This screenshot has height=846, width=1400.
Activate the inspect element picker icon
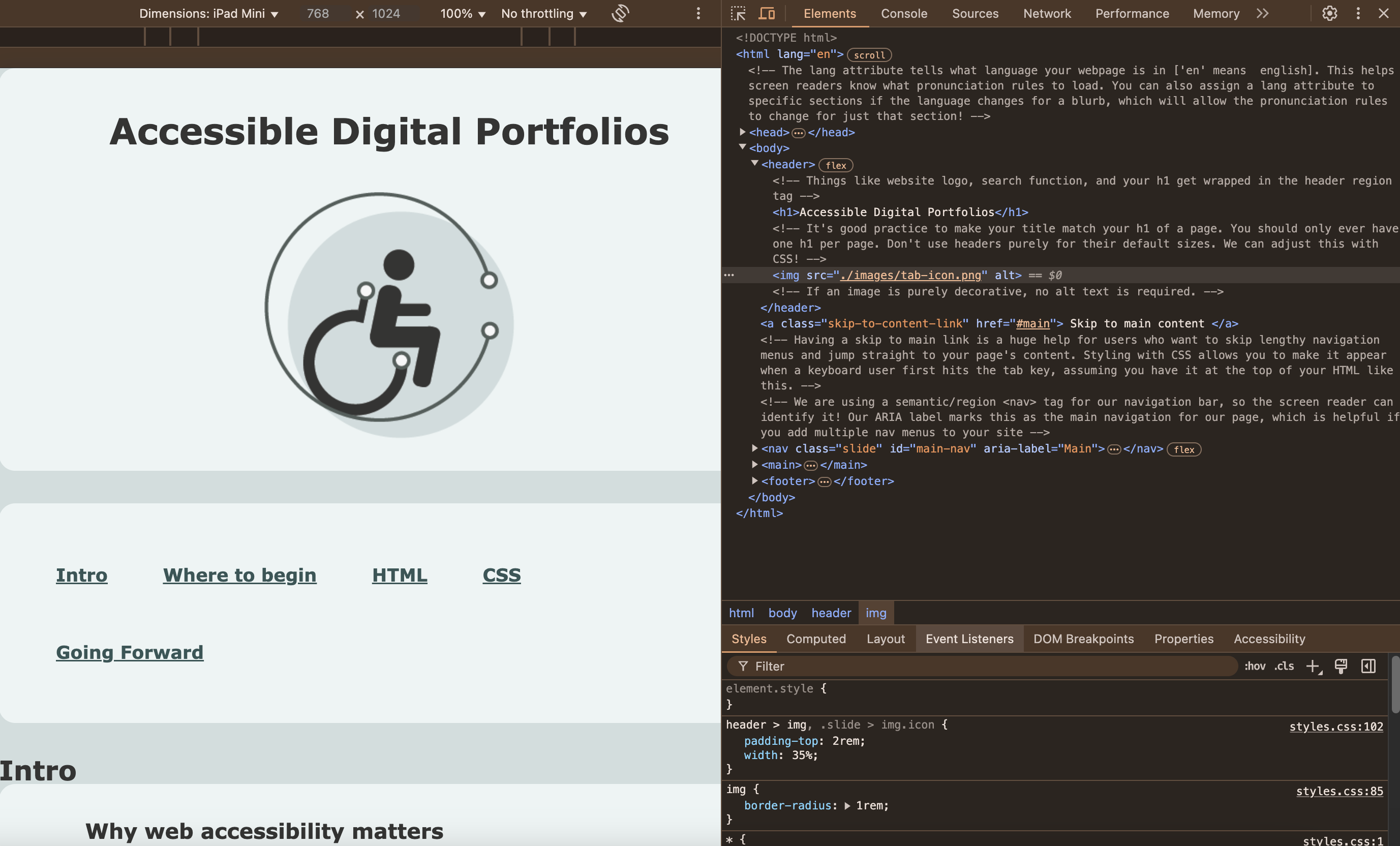click(x=738, y=13)
